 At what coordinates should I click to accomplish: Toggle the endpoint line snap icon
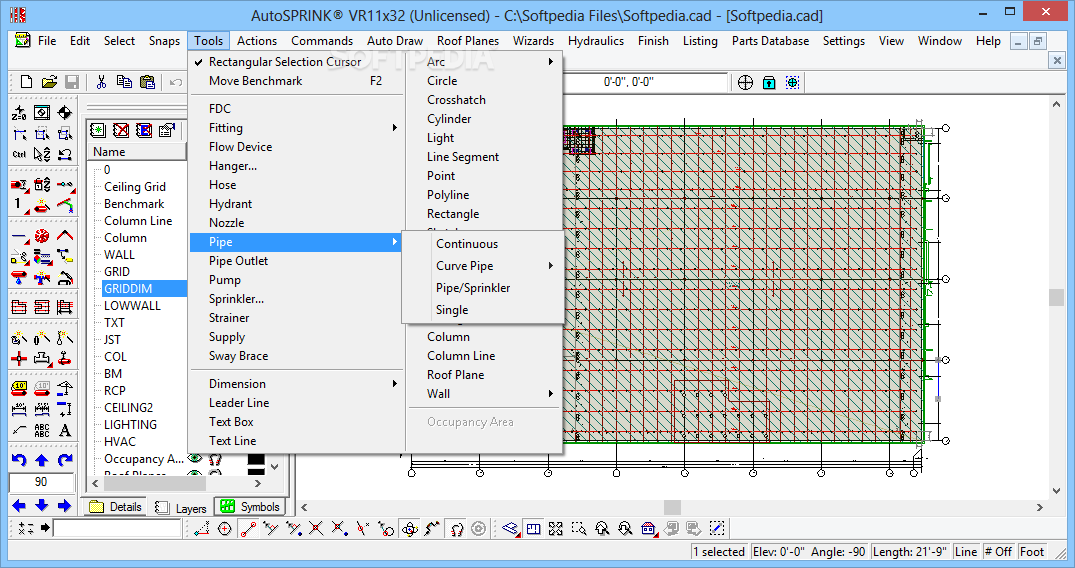[248, 528]
